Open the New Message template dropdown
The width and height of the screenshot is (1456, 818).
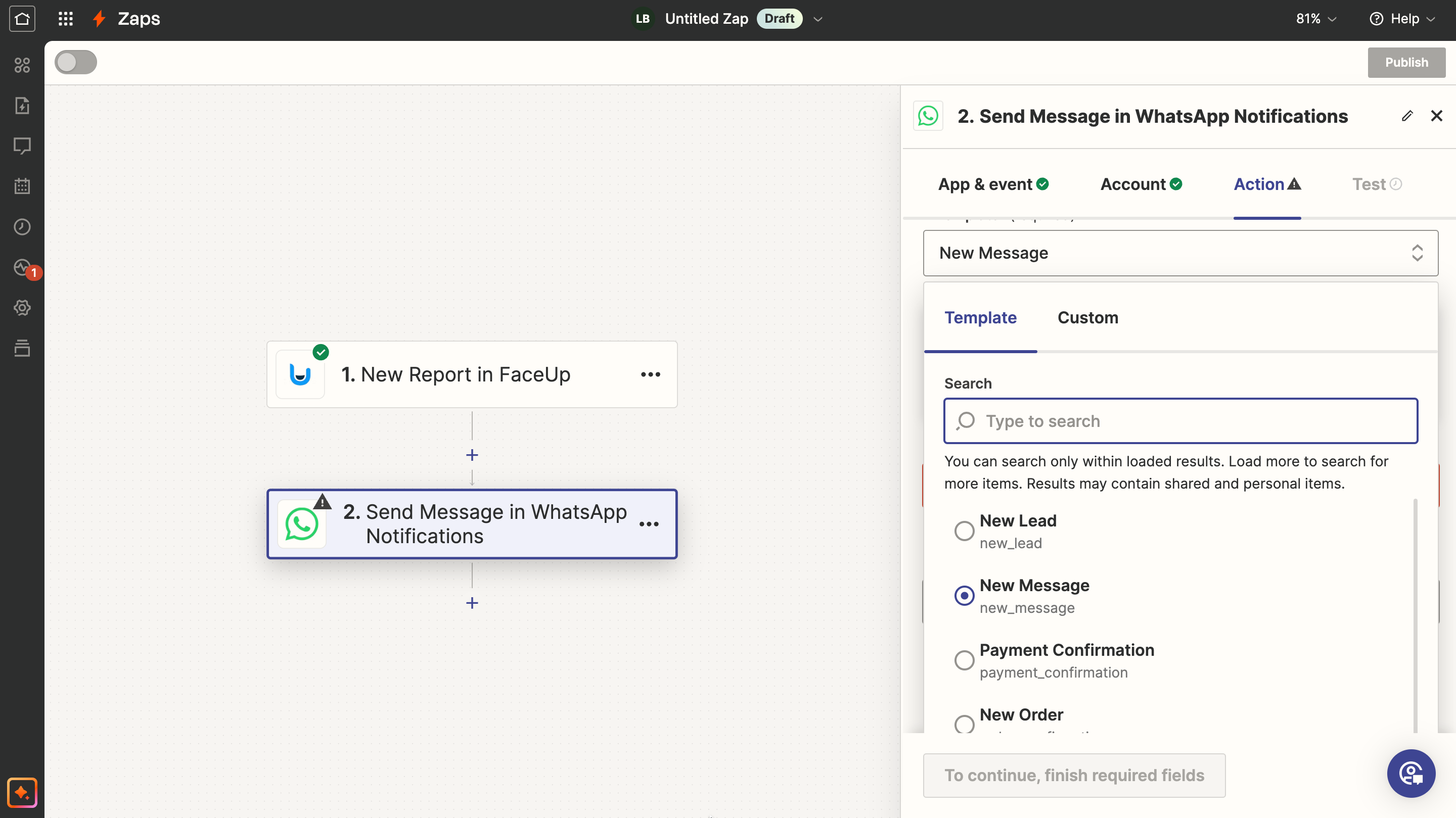[1180, 253]
